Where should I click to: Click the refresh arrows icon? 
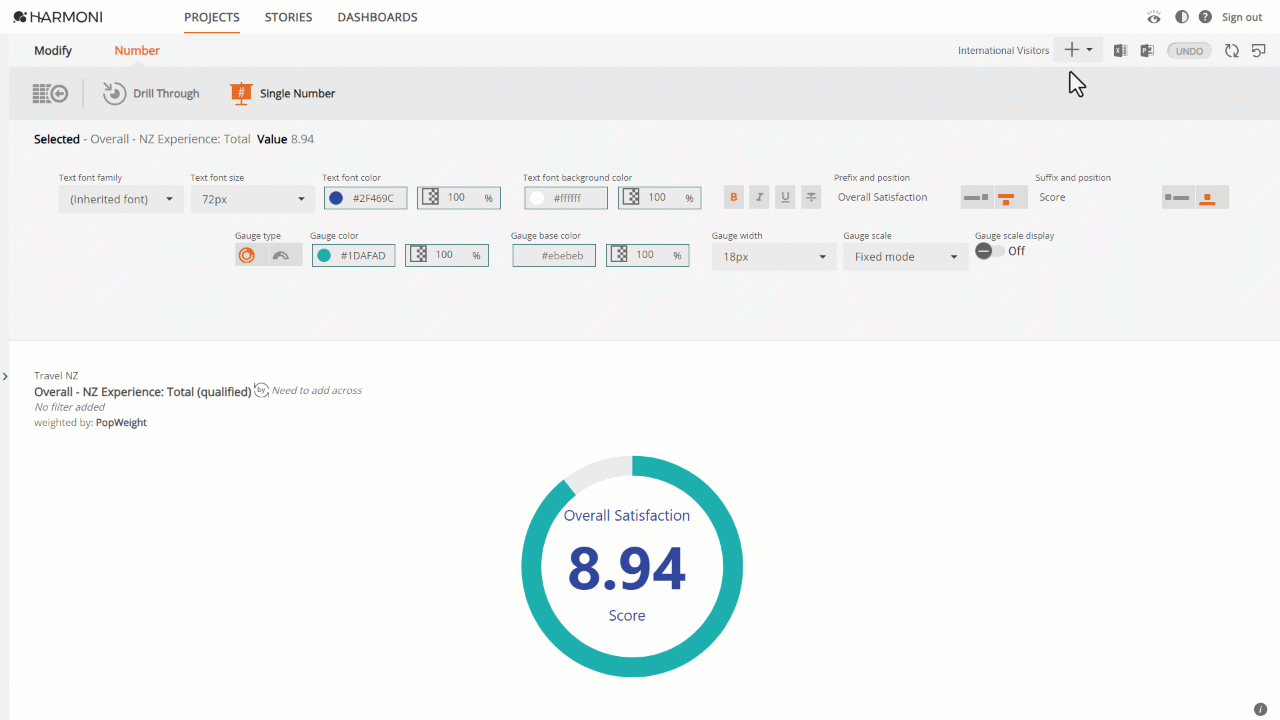(x=1232, y=50)
